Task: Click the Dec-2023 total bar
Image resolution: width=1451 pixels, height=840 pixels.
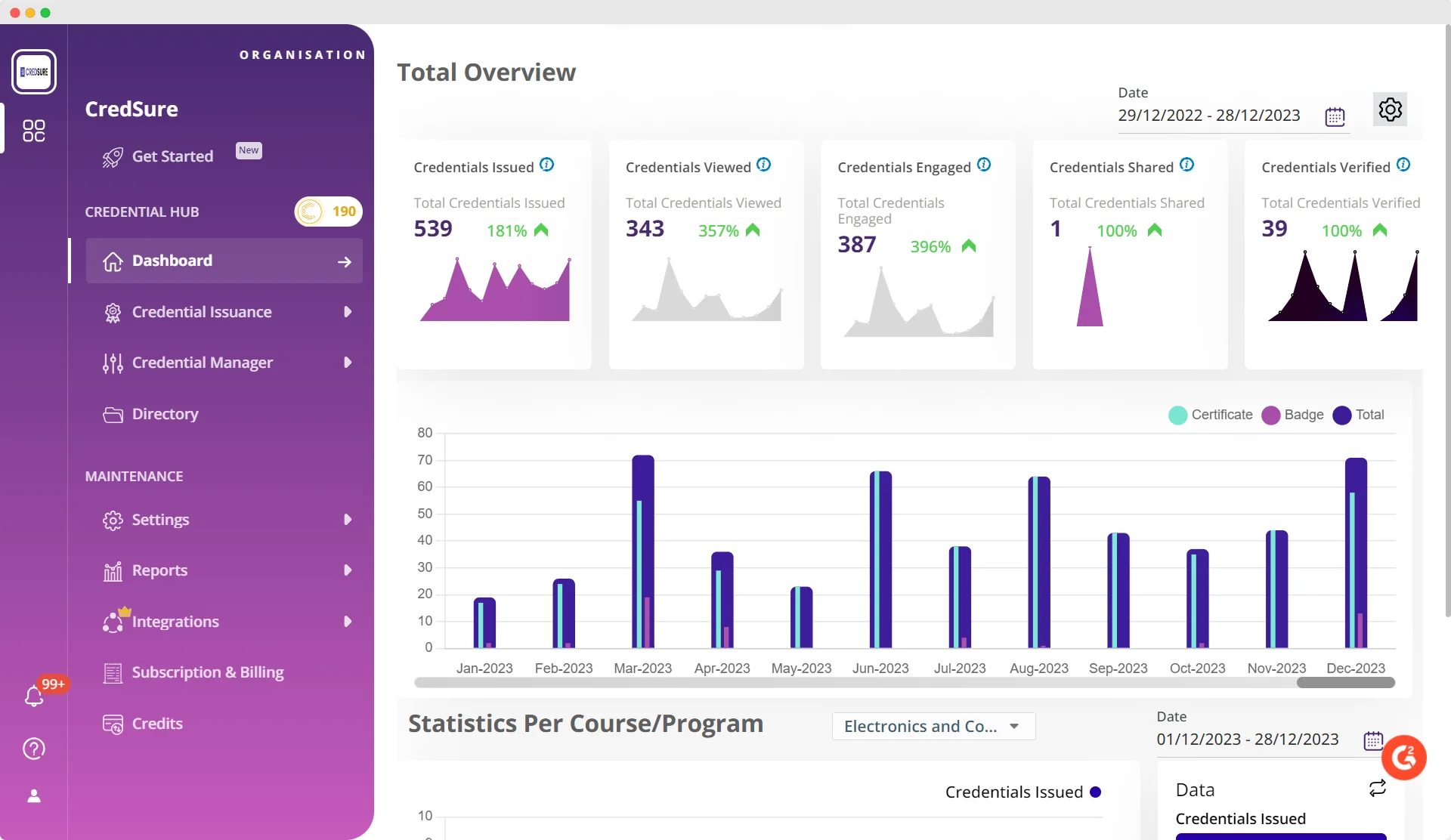Action: click(1356, 553)
